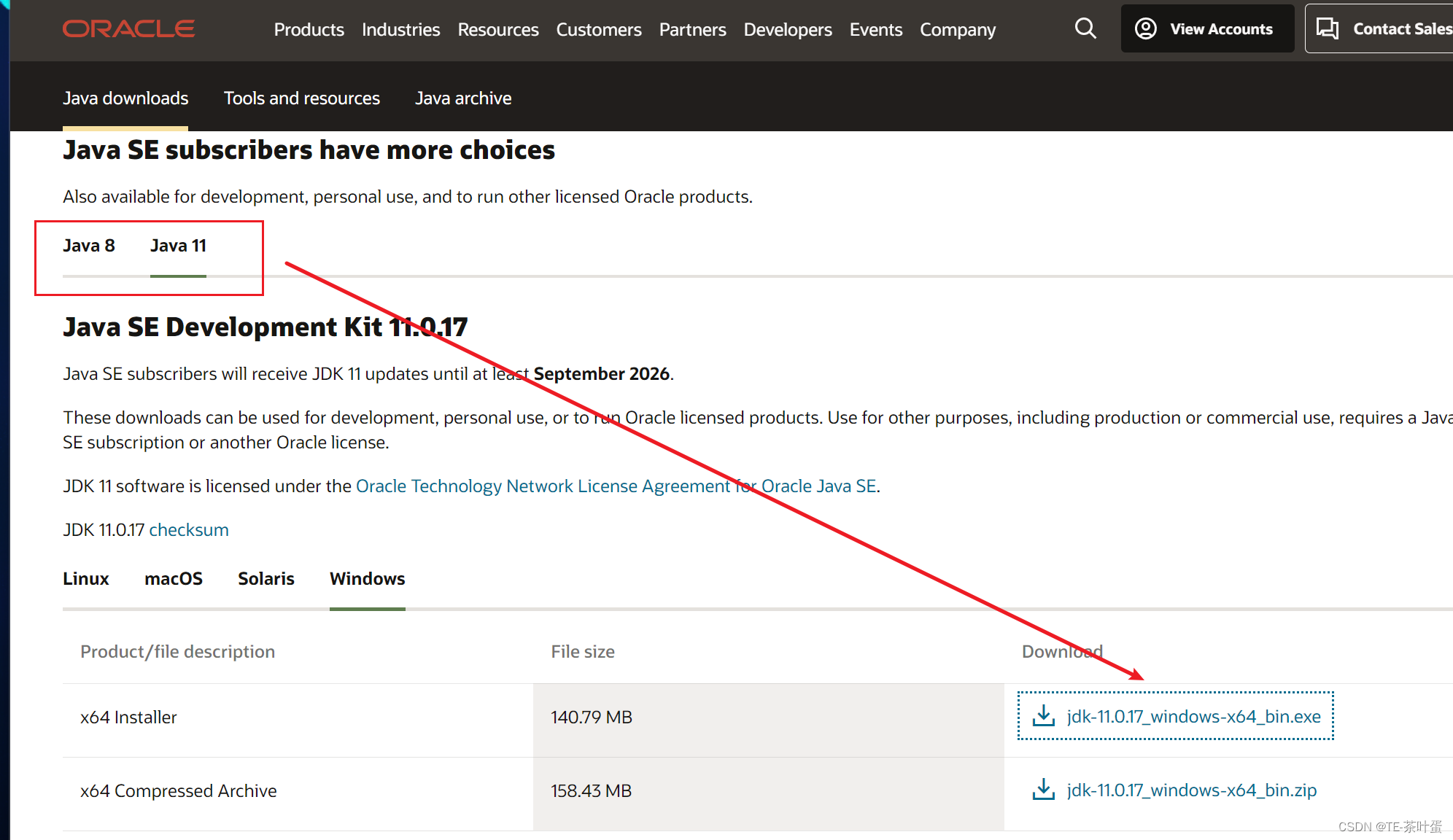Viewport: 1453px width, 840px height.
Task: Select the Java 11 tab
Action: pyautogui.click(x=178, y=246)
